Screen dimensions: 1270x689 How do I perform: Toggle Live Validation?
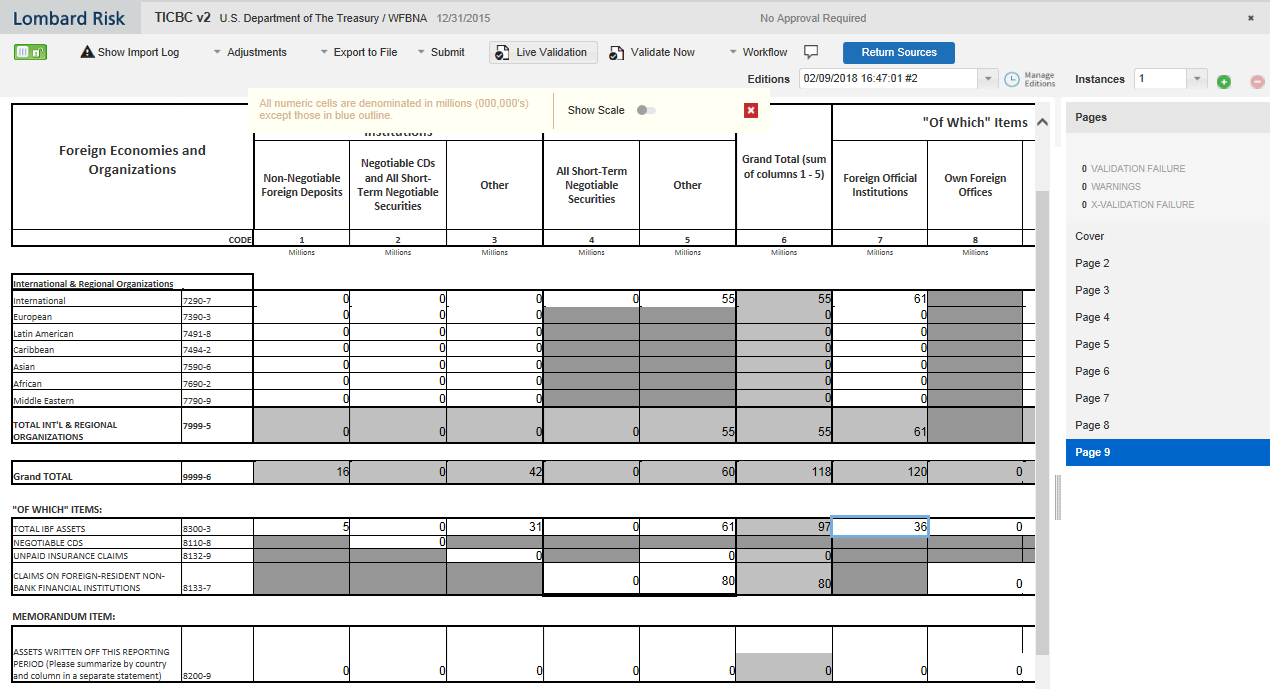tap(543, 52)
